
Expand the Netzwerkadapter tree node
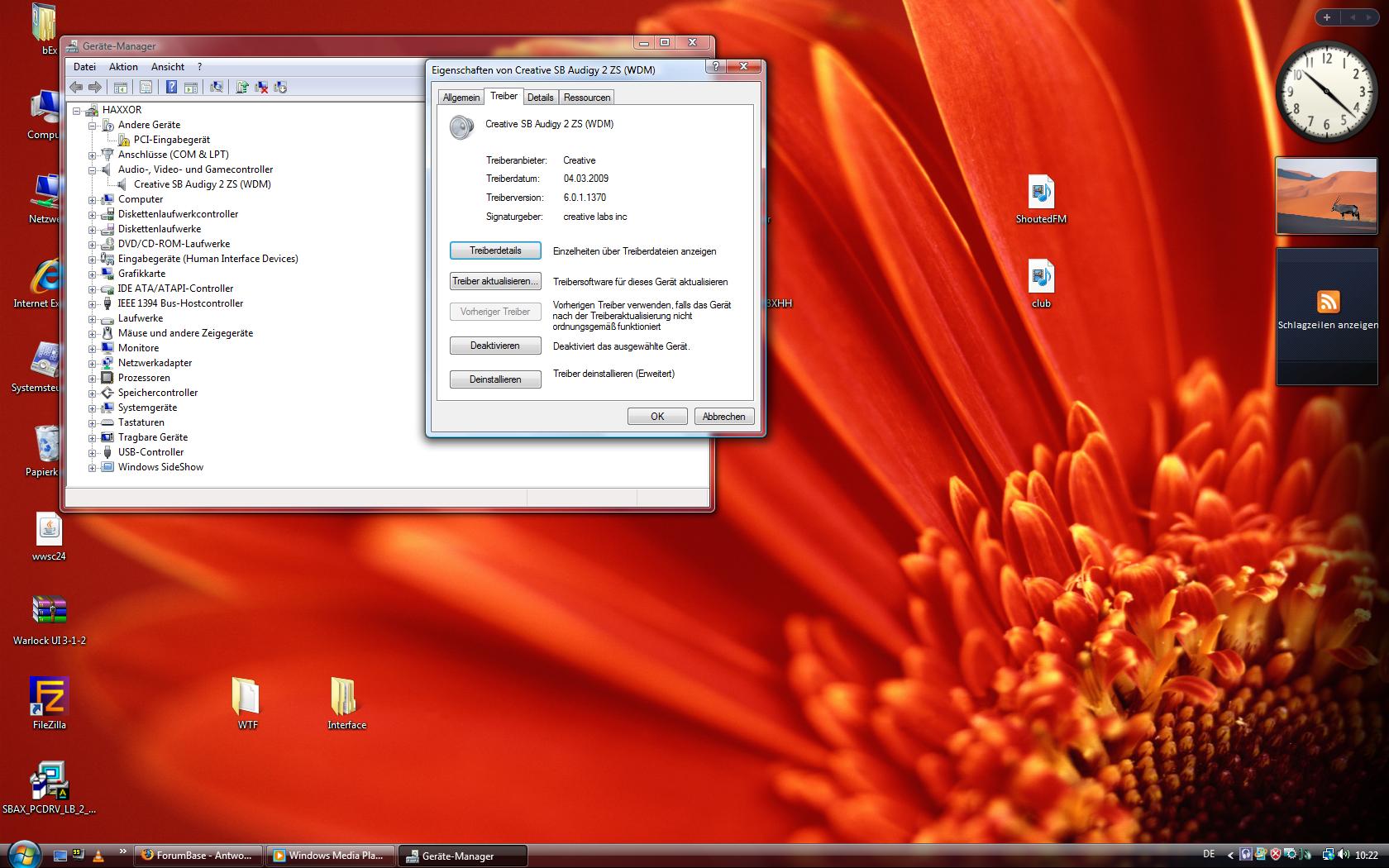tap(93, 363)
